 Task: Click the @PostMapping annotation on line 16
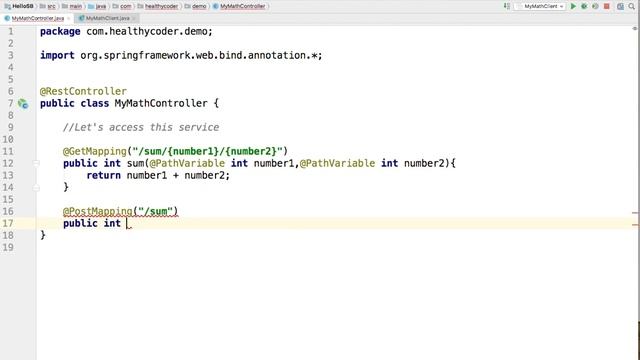coord(98,211)
